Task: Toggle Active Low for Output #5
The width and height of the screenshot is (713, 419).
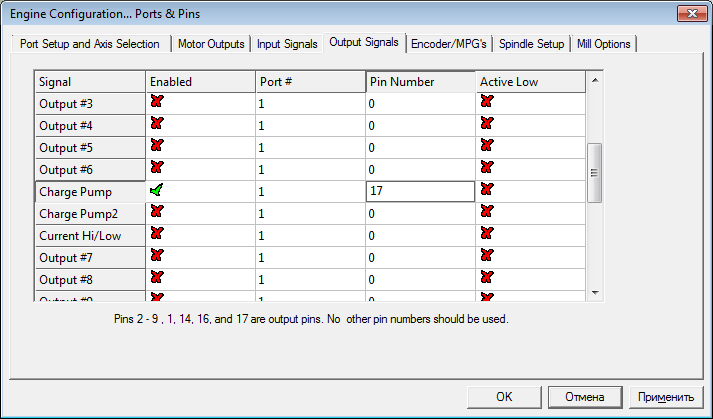Action: click(x=487, y=146)
